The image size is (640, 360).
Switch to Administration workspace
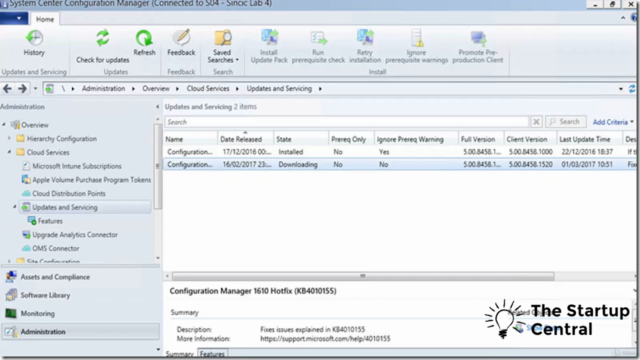tap(80, 332)
